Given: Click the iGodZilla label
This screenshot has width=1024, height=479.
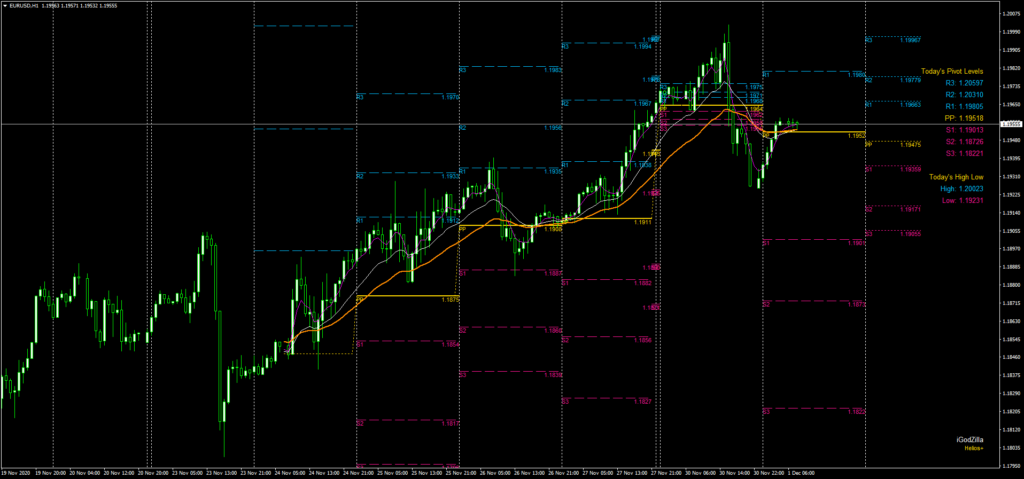Looking at the screenshot, I should [x=969, y=440].
